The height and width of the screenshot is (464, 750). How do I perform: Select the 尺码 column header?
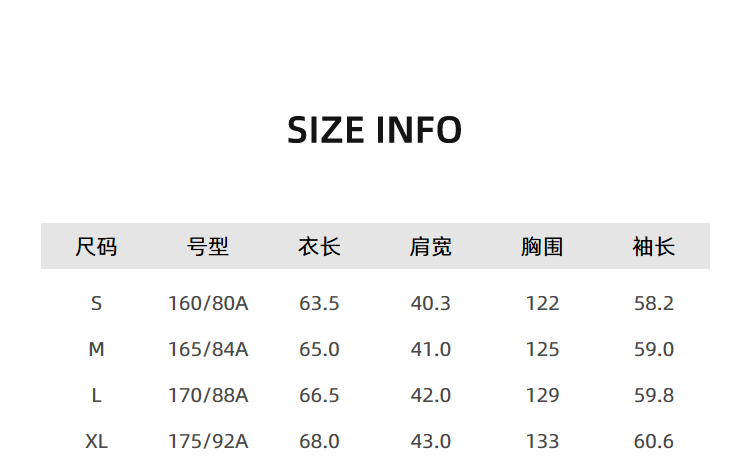pos(96,246)
